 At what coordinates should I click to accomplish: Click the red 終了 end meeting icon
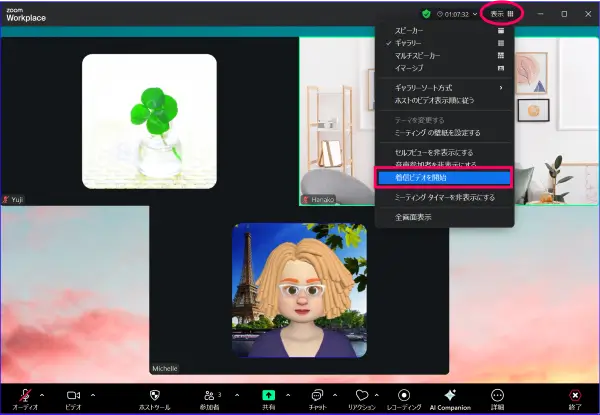[575, 395]
